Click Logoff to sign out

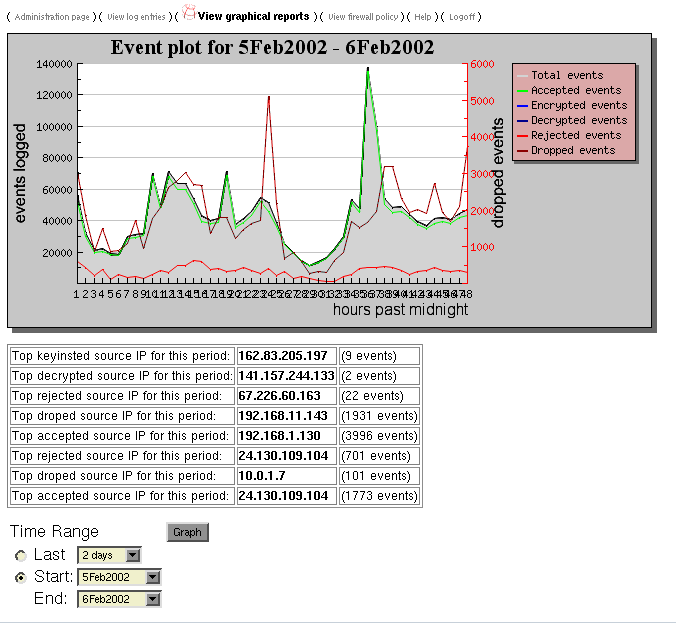[x=463, y=17]
